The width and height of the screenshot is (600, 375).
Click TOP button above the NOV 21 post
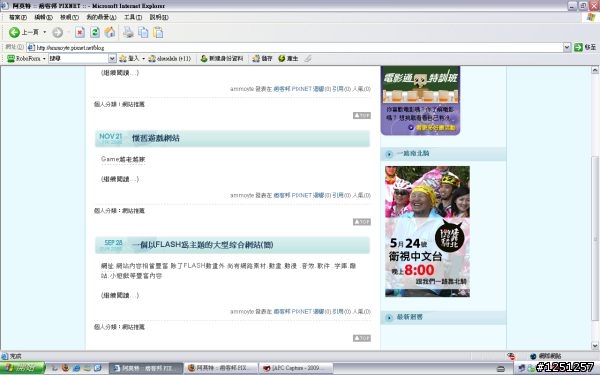click(x=362, y=115)
